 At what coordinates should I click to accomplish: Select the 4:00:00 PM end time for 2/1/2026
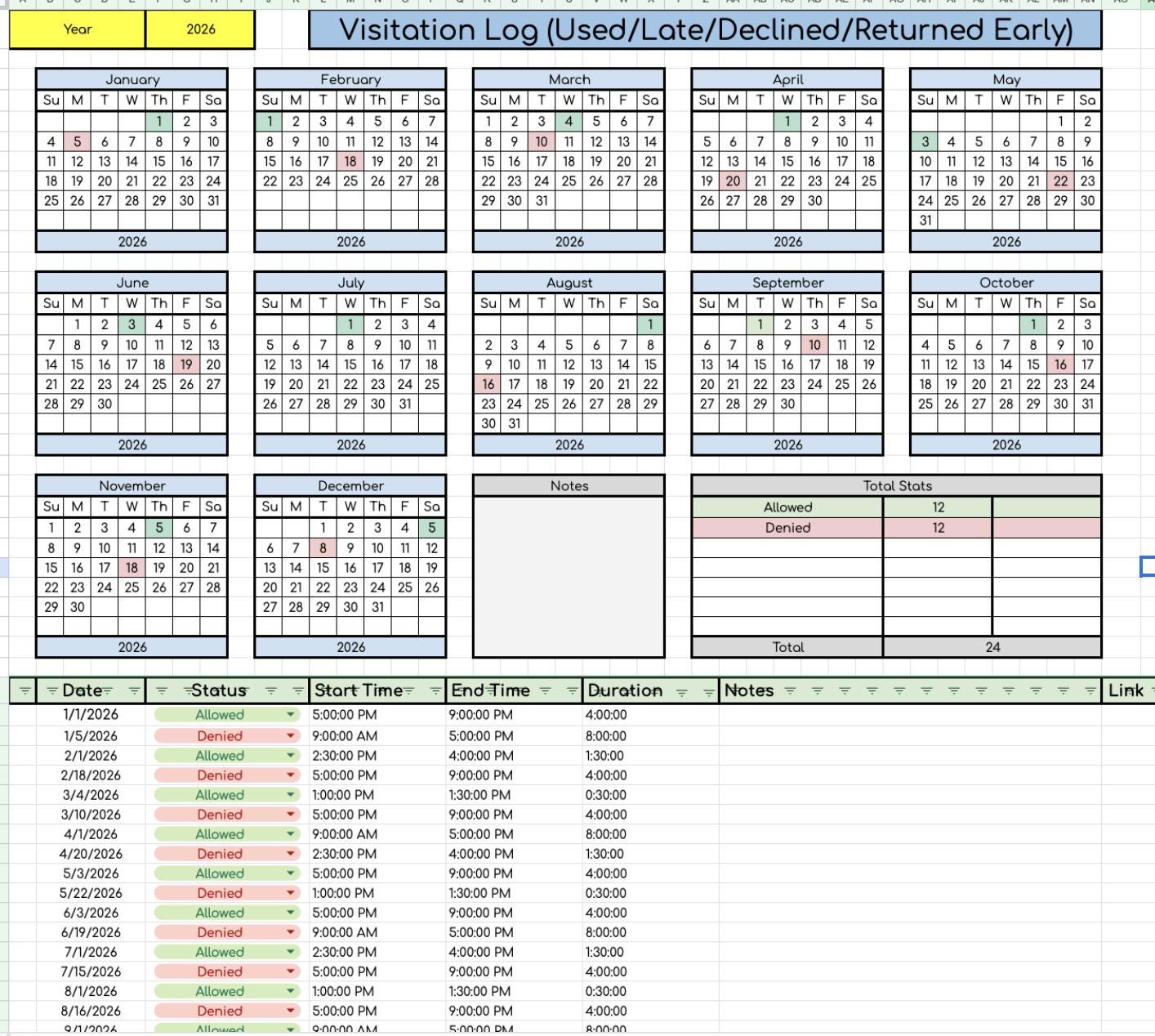point(514,756)
